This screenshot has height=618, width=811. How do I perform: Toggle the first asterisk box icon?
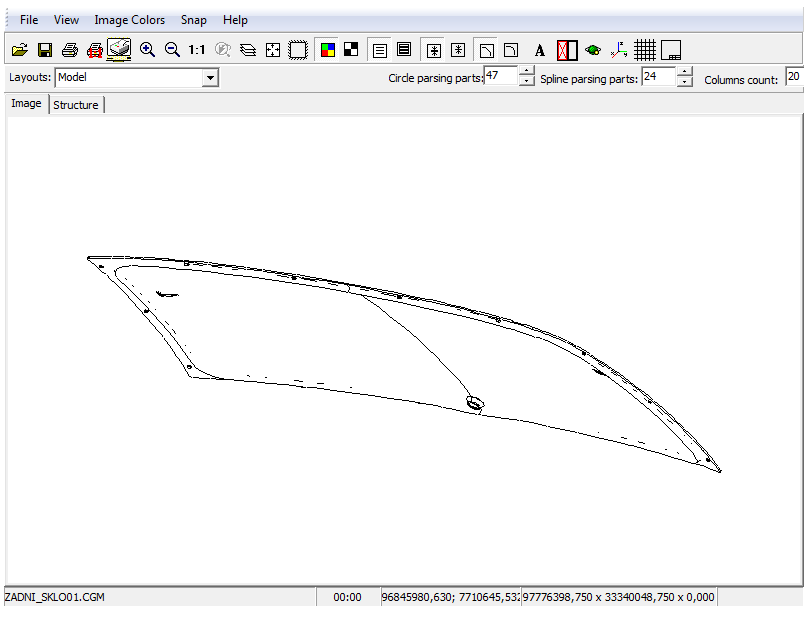[434, 51]
